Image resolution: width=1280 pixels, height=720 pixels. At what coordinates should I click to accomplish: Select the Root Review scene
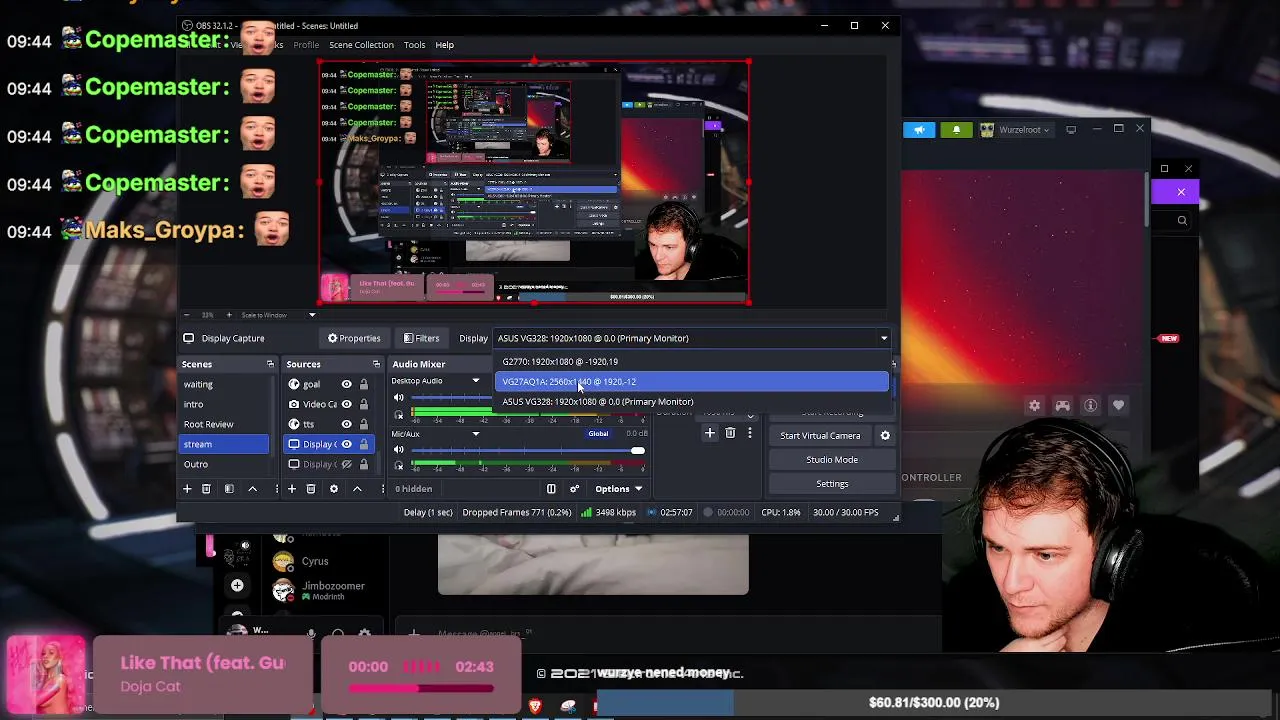[x=224, y=424]
